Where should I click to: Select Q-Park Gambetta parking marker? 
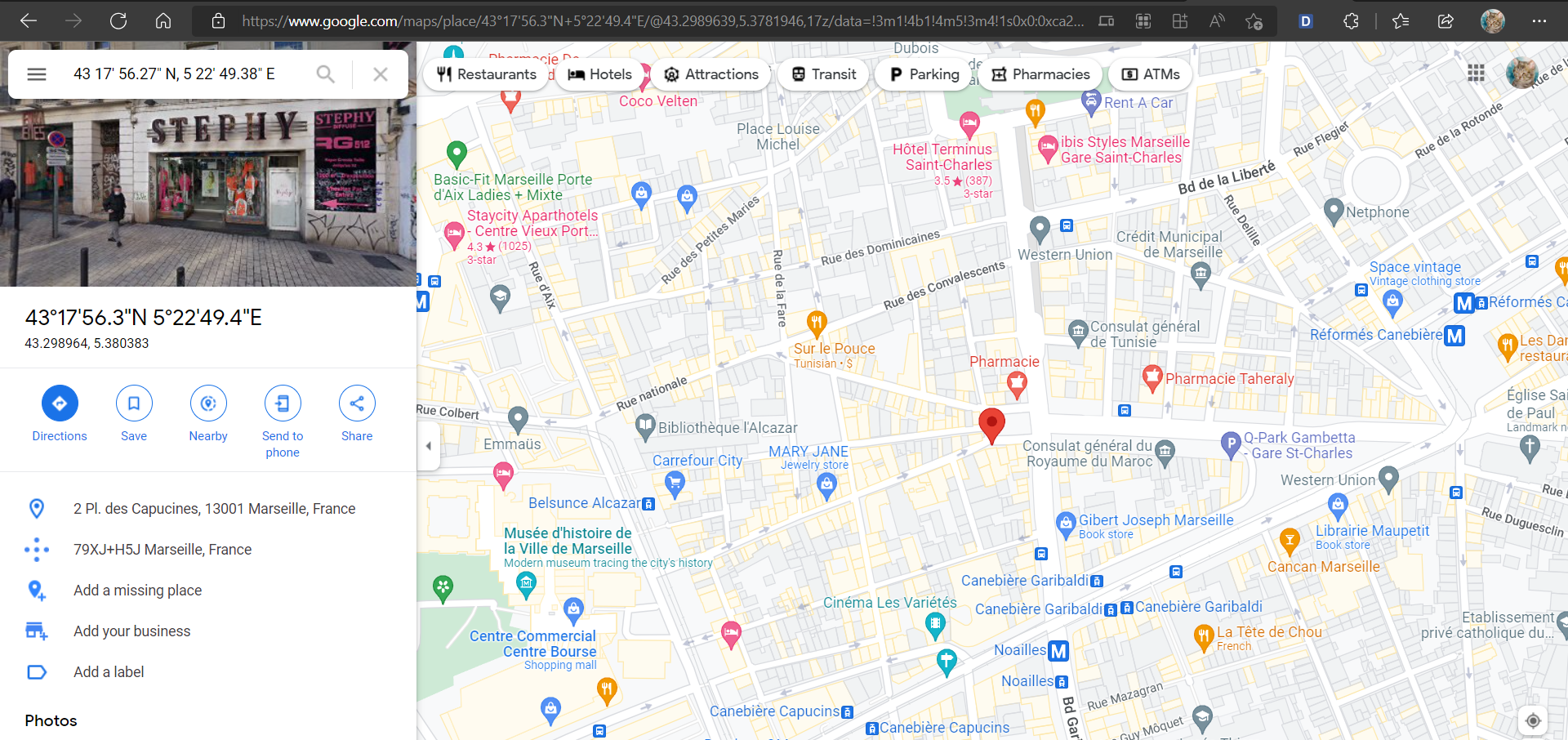pyautogui.click(x=1230, y=444)
